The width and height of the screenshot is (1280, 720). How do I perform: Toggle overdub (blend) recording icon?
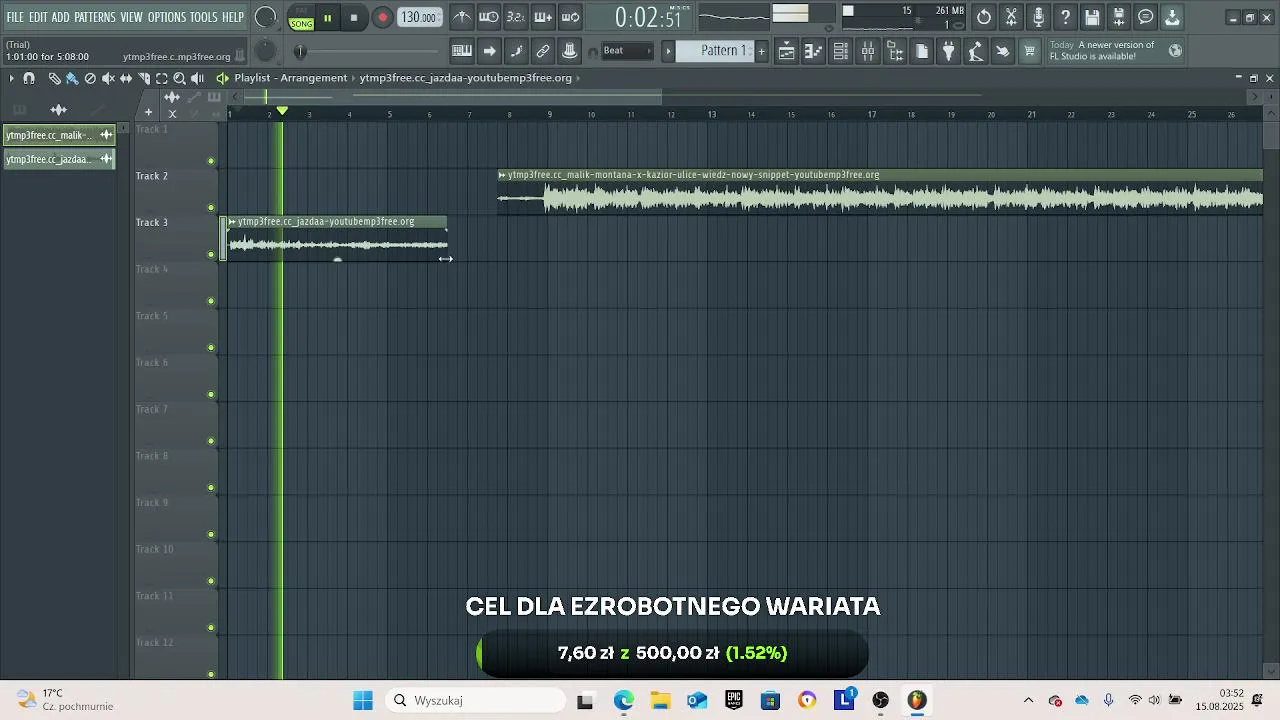point(543,17)
